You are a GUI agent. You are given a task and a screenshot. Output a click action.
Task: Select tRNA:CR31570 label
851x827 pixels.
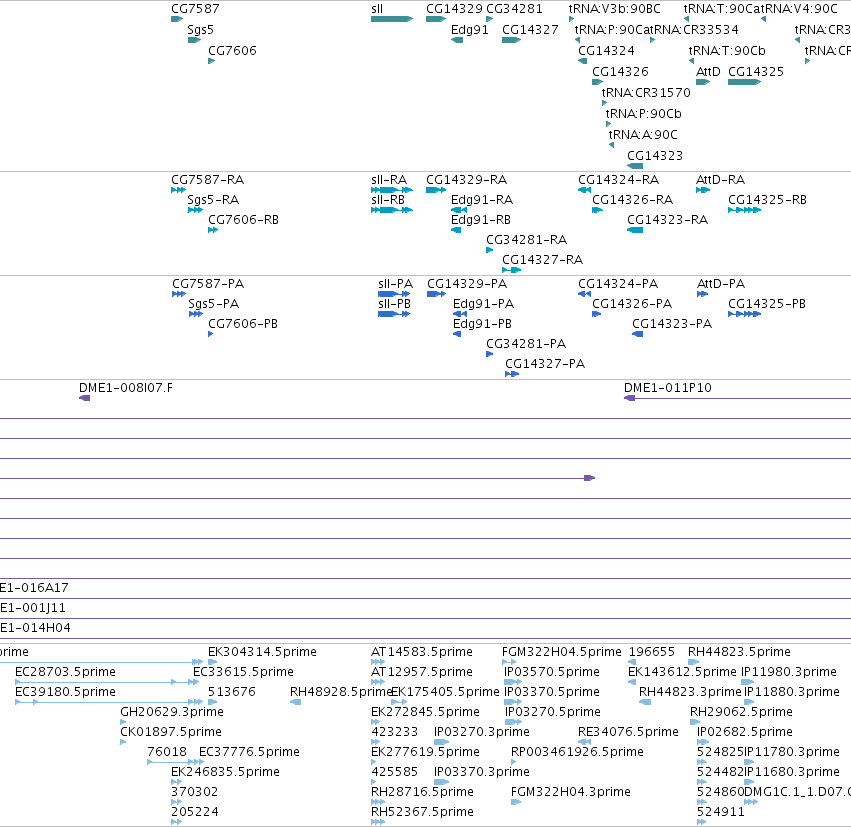[646, 93]
